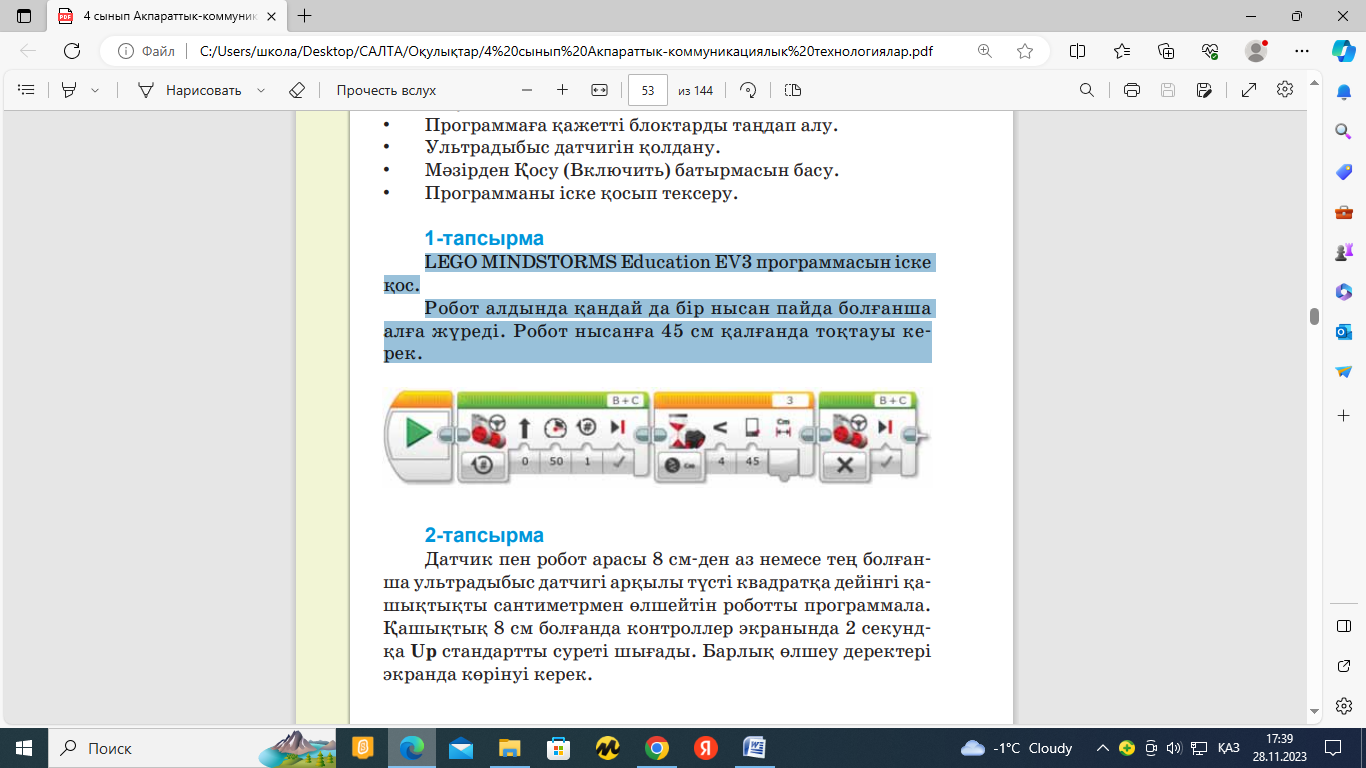Screen dimensions: 1366x768
Task: Click the 2-тапсырма heading
Action: point(484,535)
